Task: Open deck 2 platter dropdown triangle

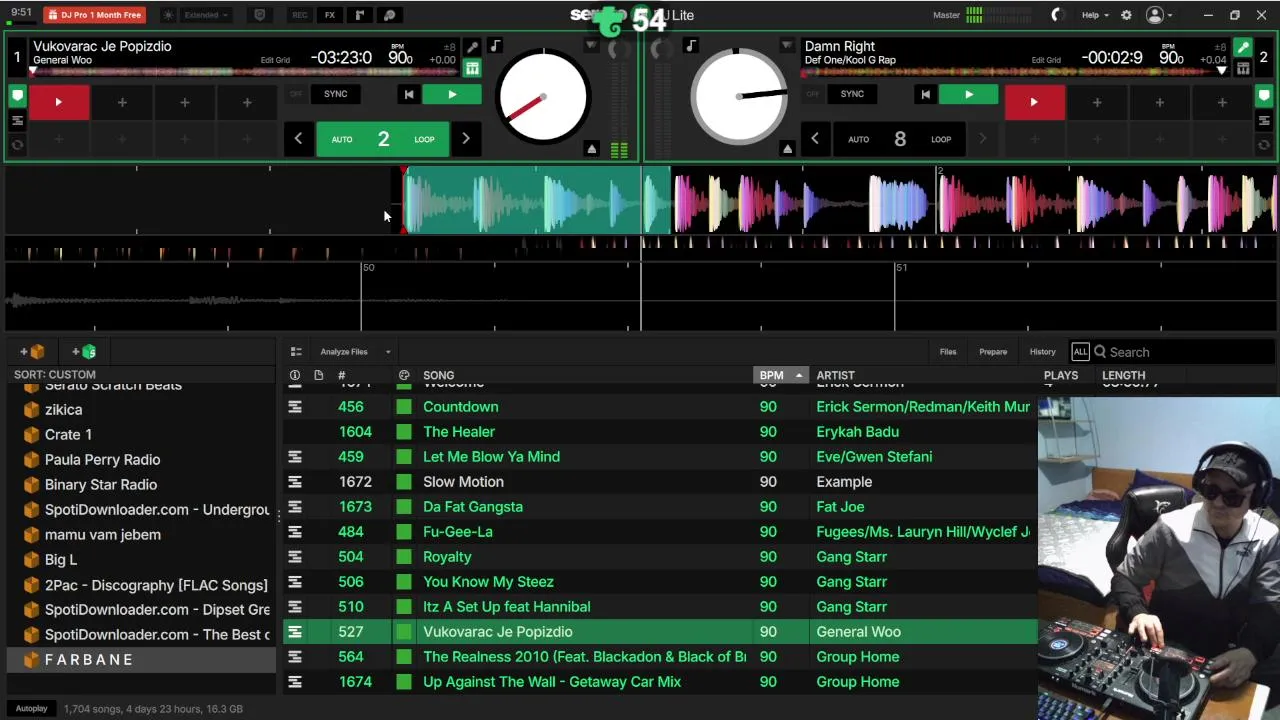Action: (x=787, y=46)
